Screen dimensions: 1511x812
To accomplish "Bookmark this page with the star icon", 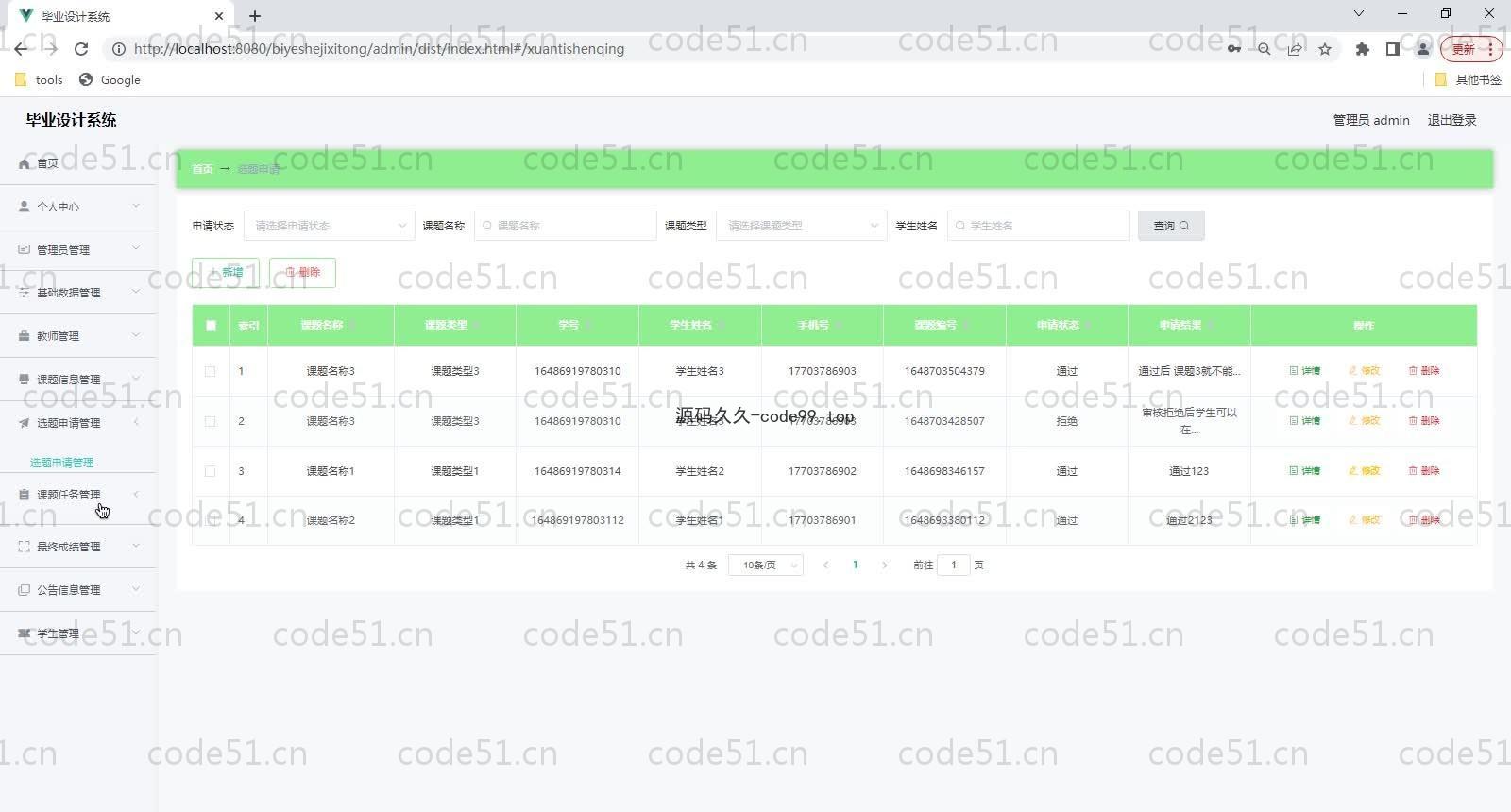I will [1325, 49].
